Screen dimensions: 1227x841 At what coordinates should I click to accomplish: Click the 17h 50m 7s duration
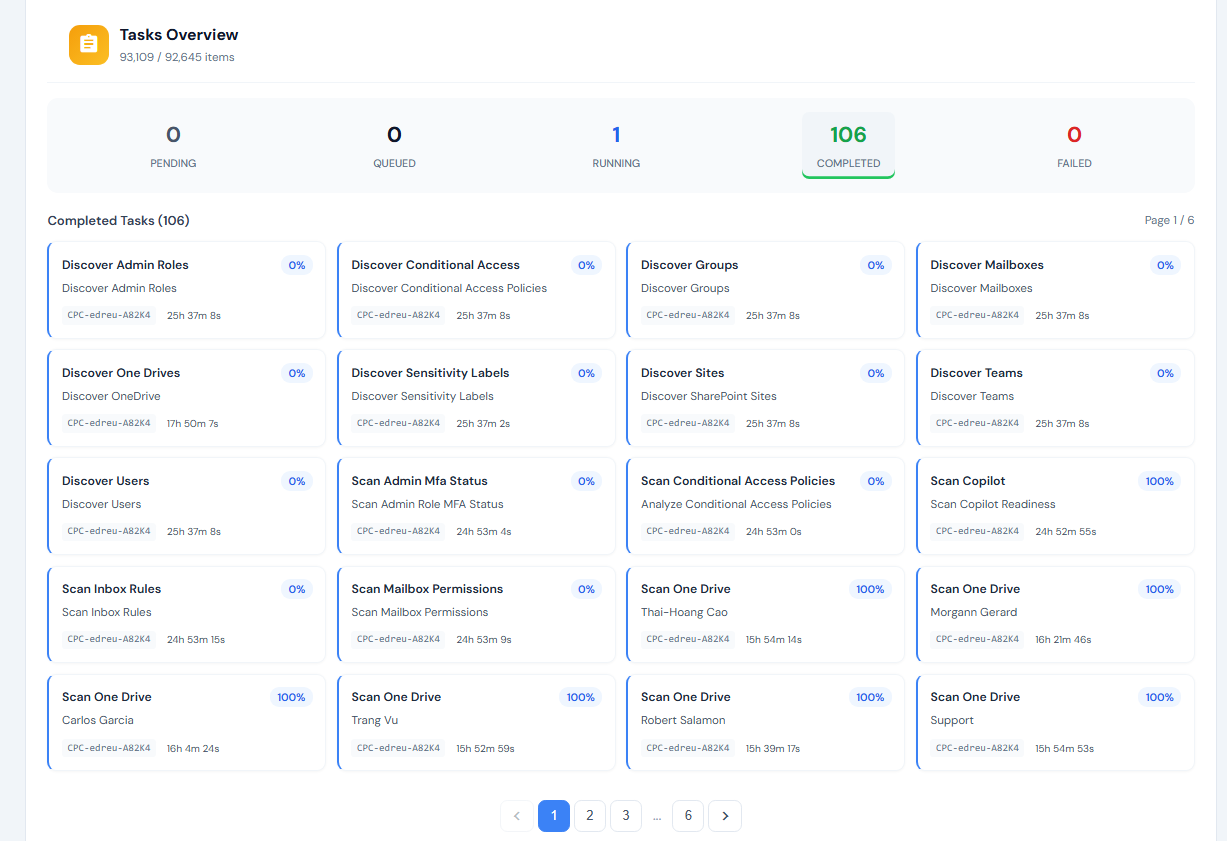click(x=192, y=423)
